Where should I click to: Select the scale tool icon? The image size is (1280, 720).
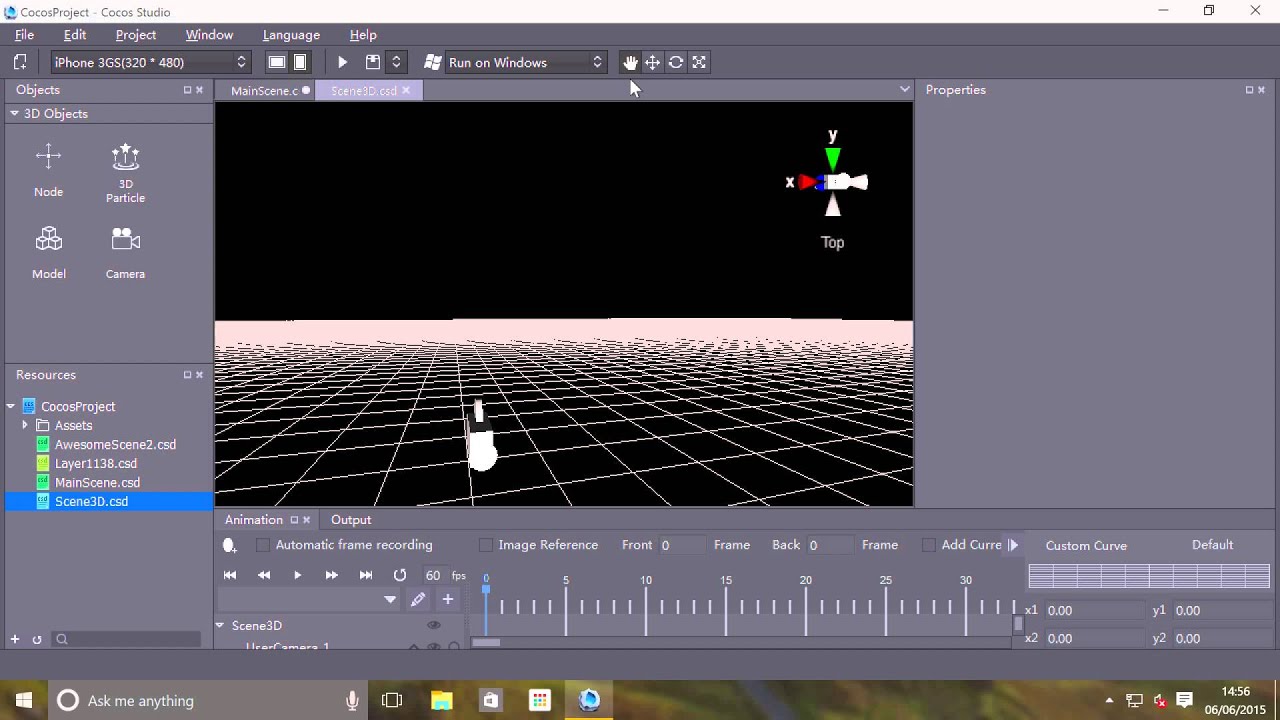point(699,62)
